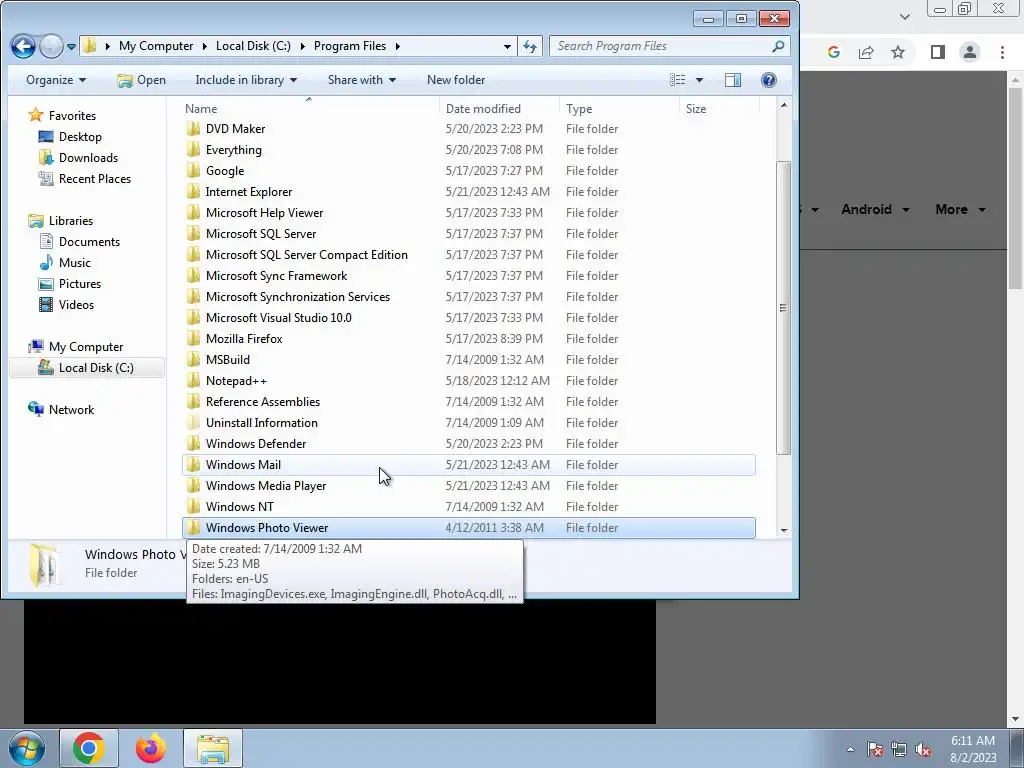The image size is (1024, 768).
Task: Open the Organize menu
Action: pos(56,80)
